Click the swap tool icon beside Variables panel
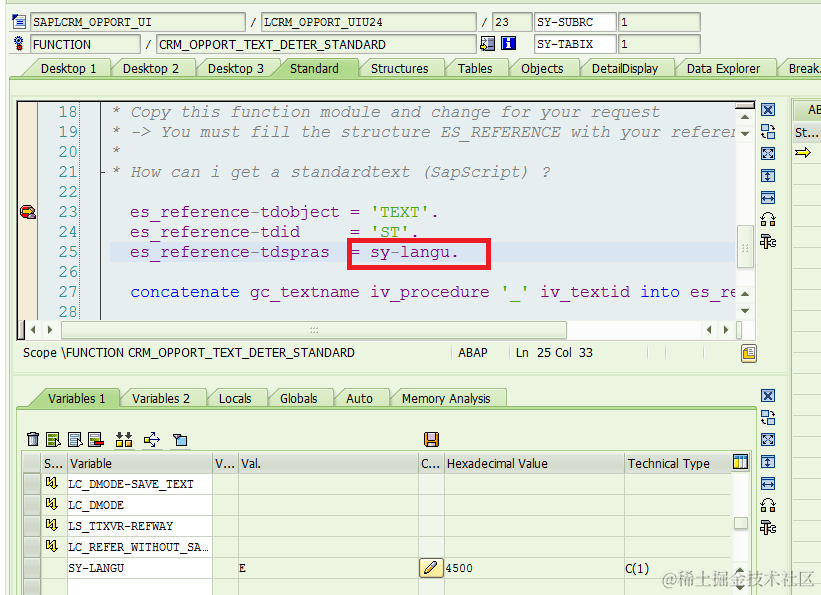821x595 pixels. 768,417
